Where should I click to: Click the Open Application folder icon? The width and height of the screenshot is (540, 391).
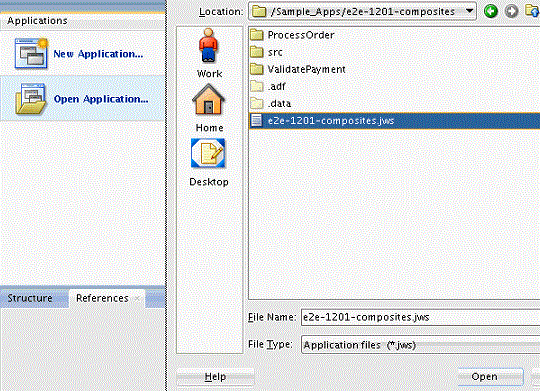click(x=31, y=99)
